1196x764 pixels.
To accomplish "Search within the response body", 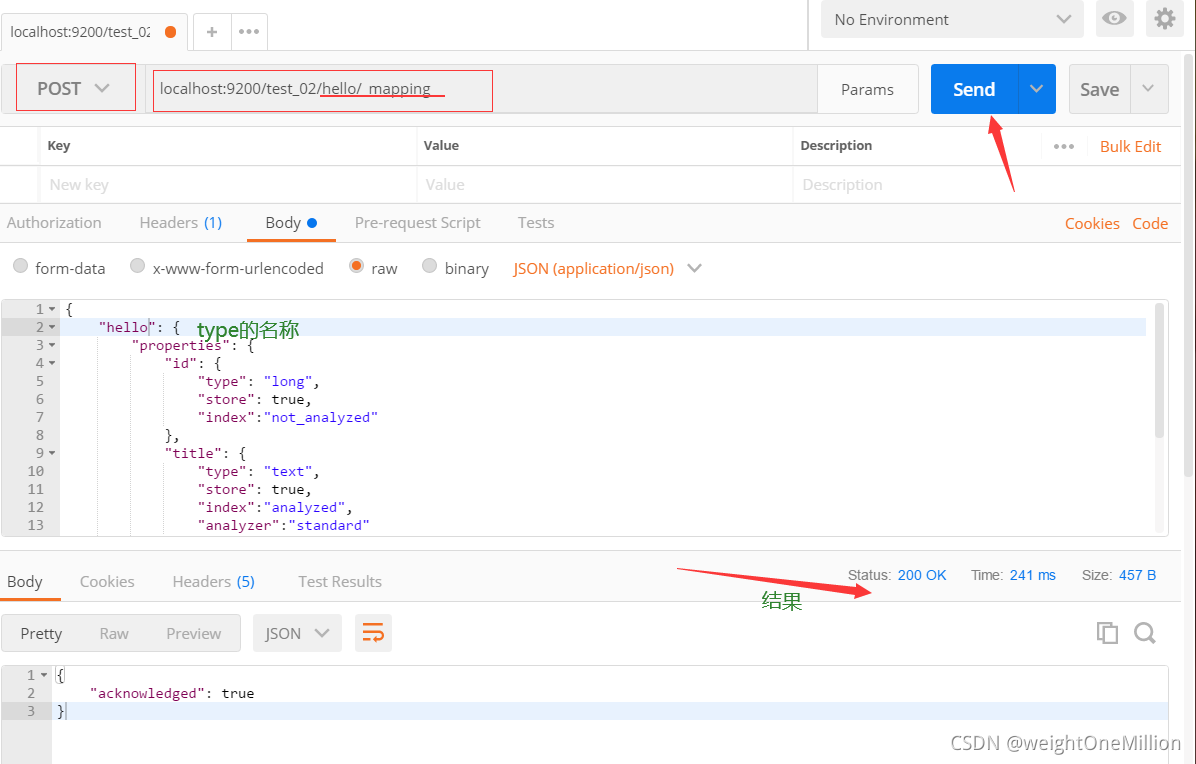I will coord(1145,633).
